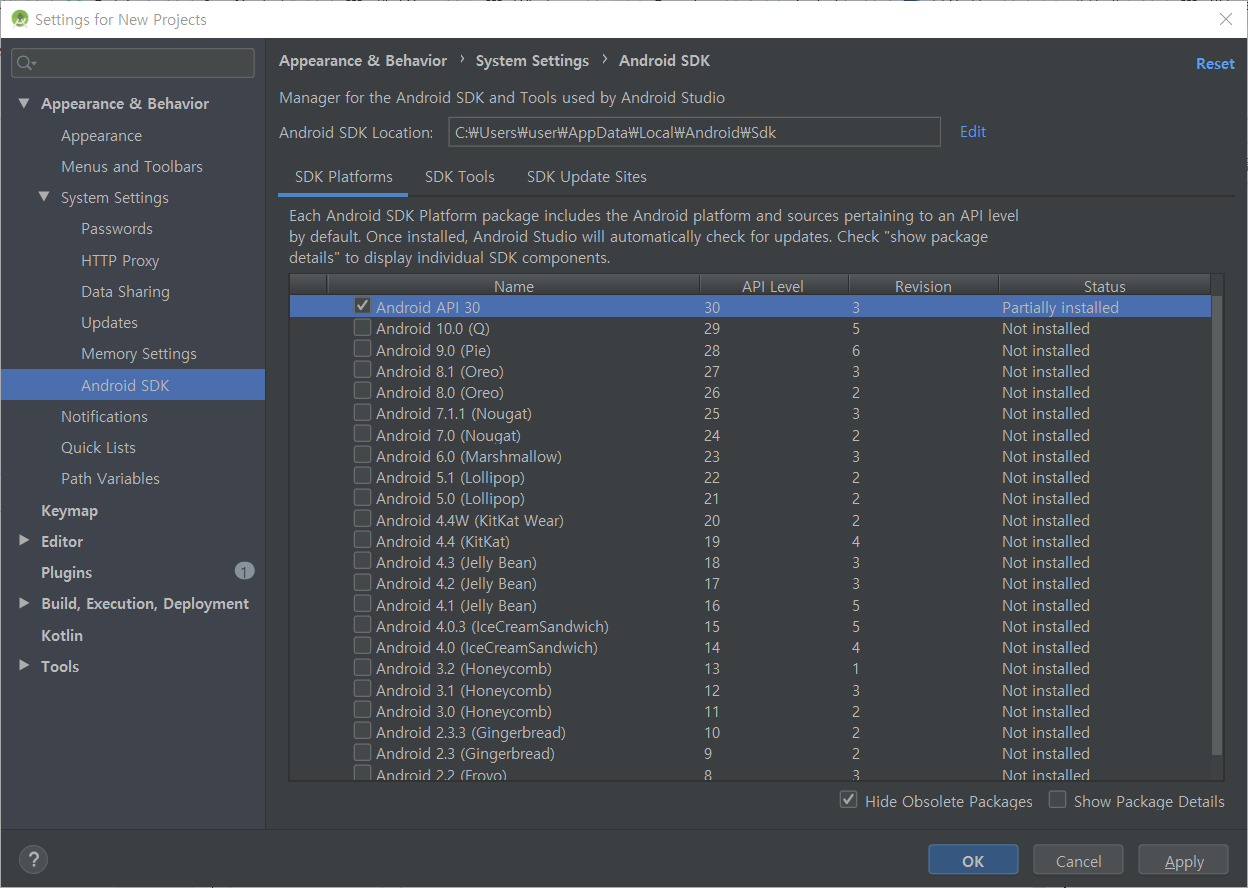Enable the Show Package Details checkbox
1248x888 pixels.
1057,800
